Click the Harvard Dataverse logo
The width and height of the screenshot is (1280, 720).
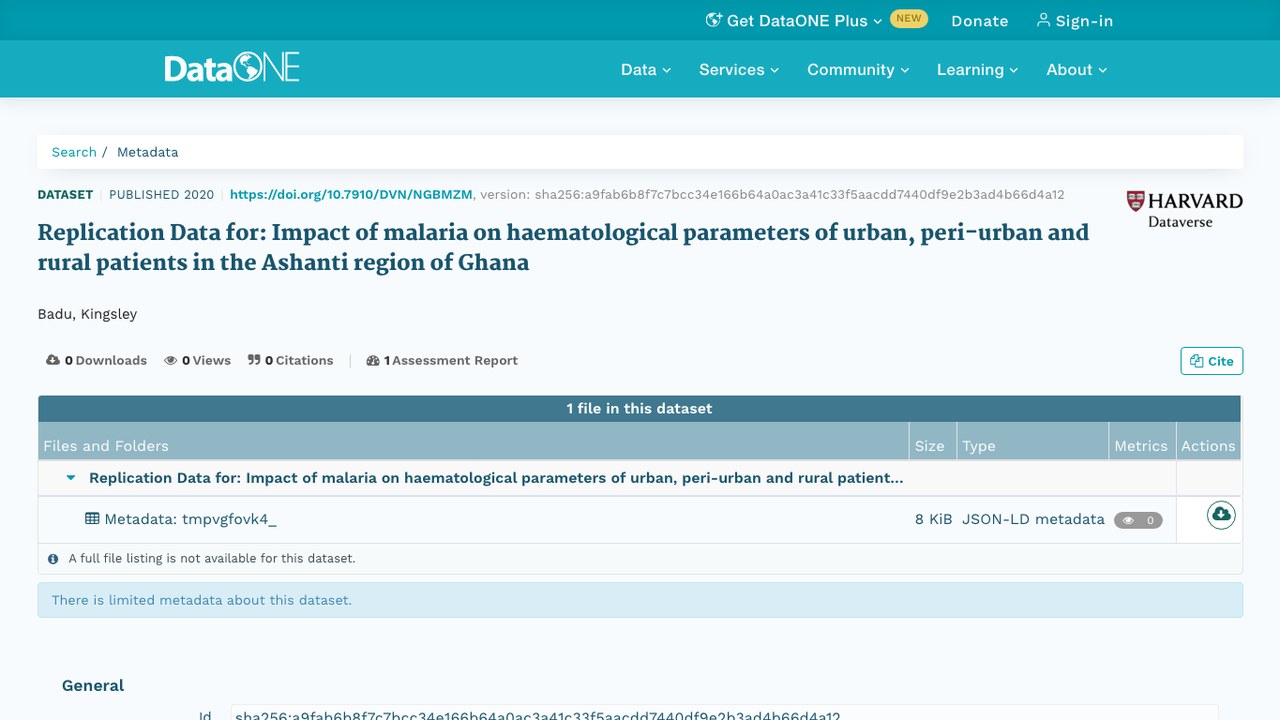1184,209
